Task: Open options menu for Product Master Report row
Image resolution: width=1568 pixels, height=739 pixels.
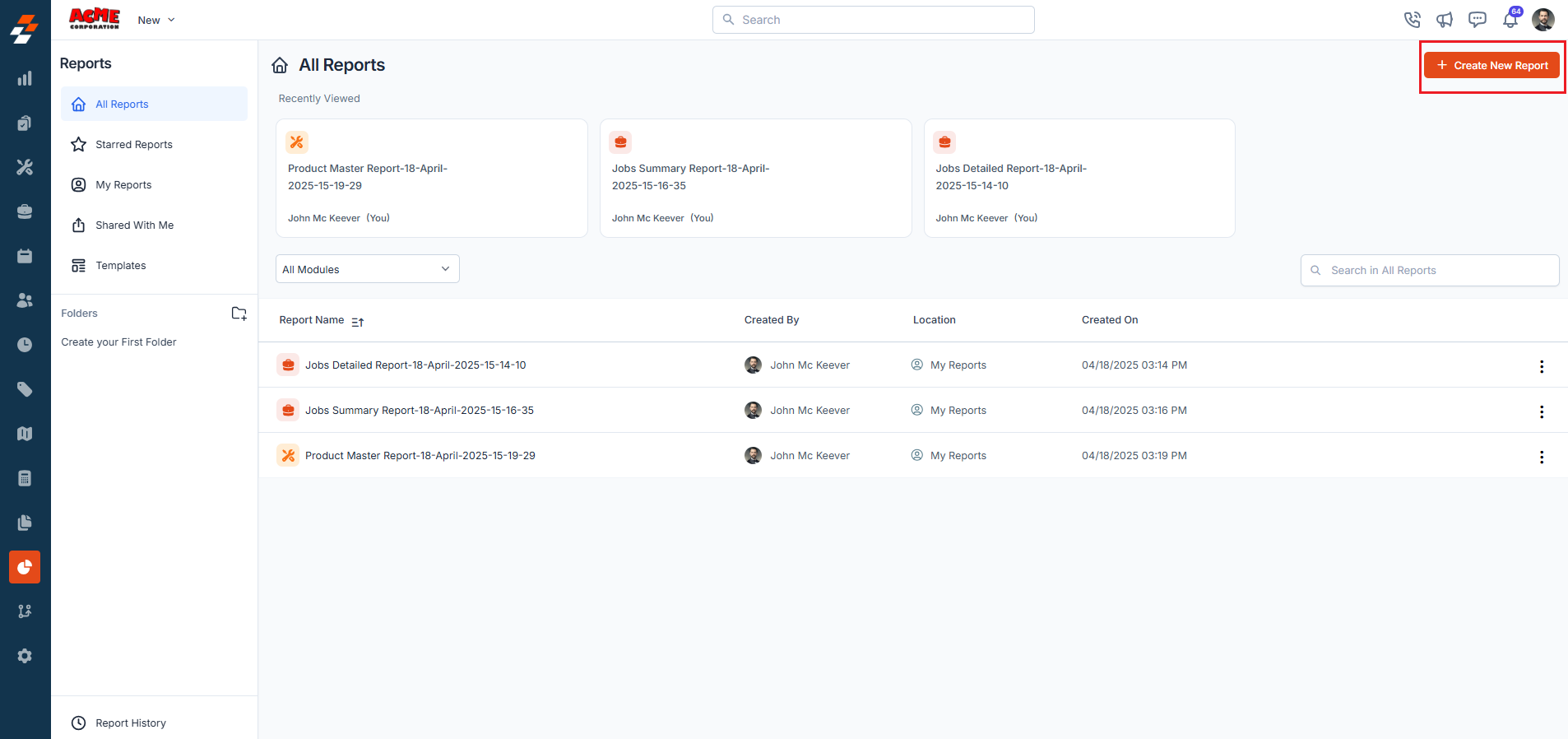Action: click(1542, 457)
